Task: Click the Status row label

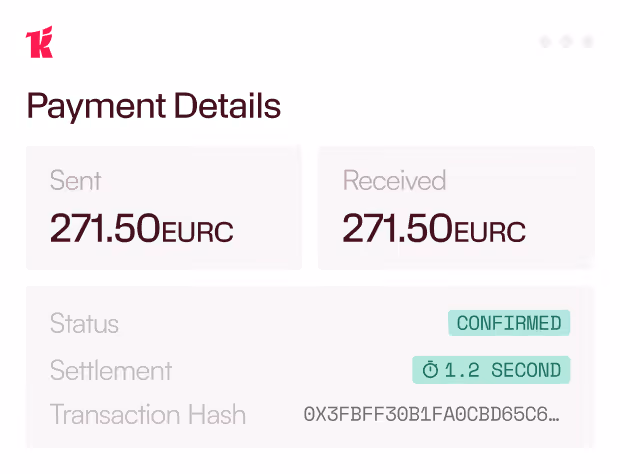Action: 84,323
